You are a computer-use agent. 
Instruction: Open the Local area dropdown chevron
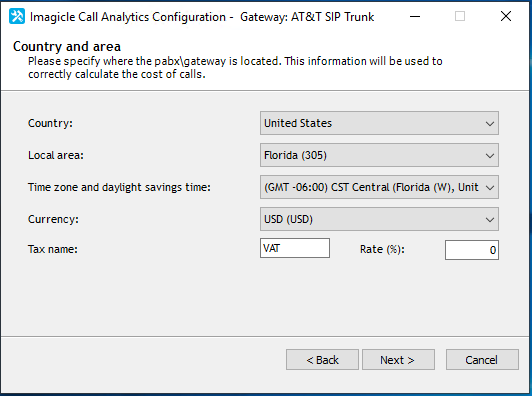coord(489,156)
